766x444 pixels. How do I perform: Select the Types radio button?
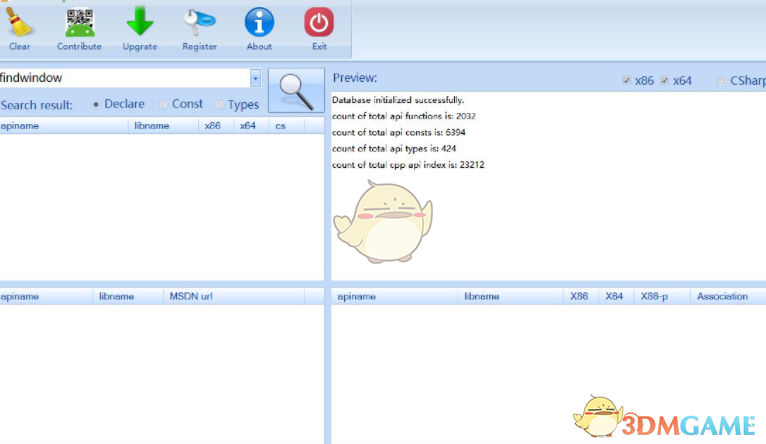tap(219, 105)
